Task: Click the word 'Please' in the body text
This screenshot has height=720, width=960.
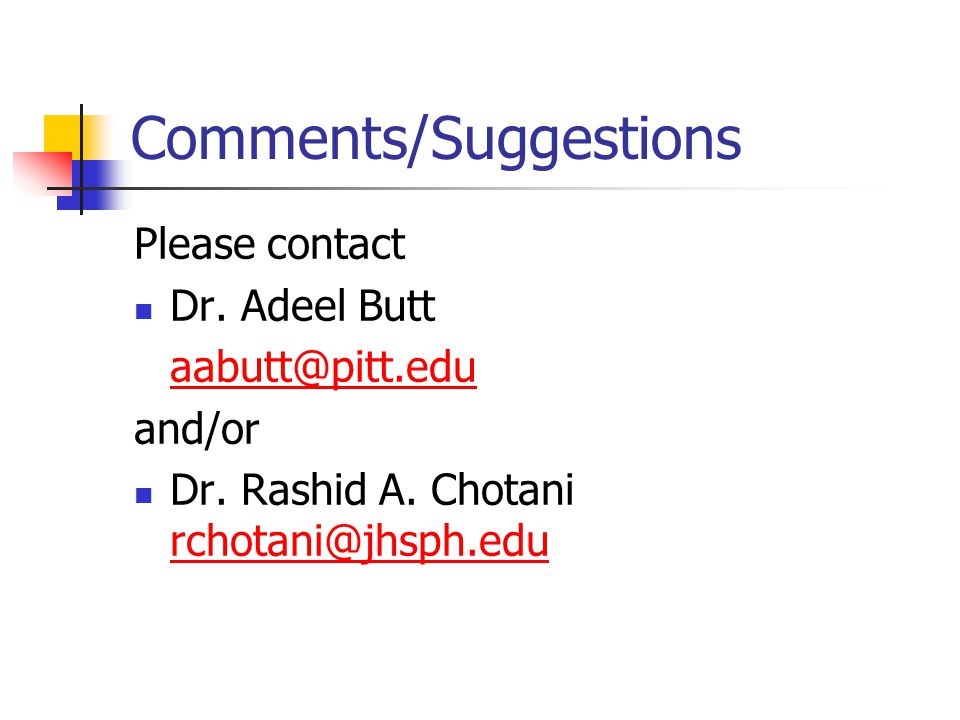Action: tap(196, 244)
